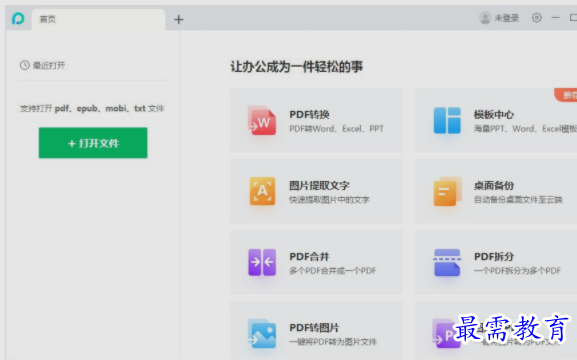This screenshot has width=577, height=360.
Task: Click the PDF转Word、Excel、PPT description
Action: [336, 128]
